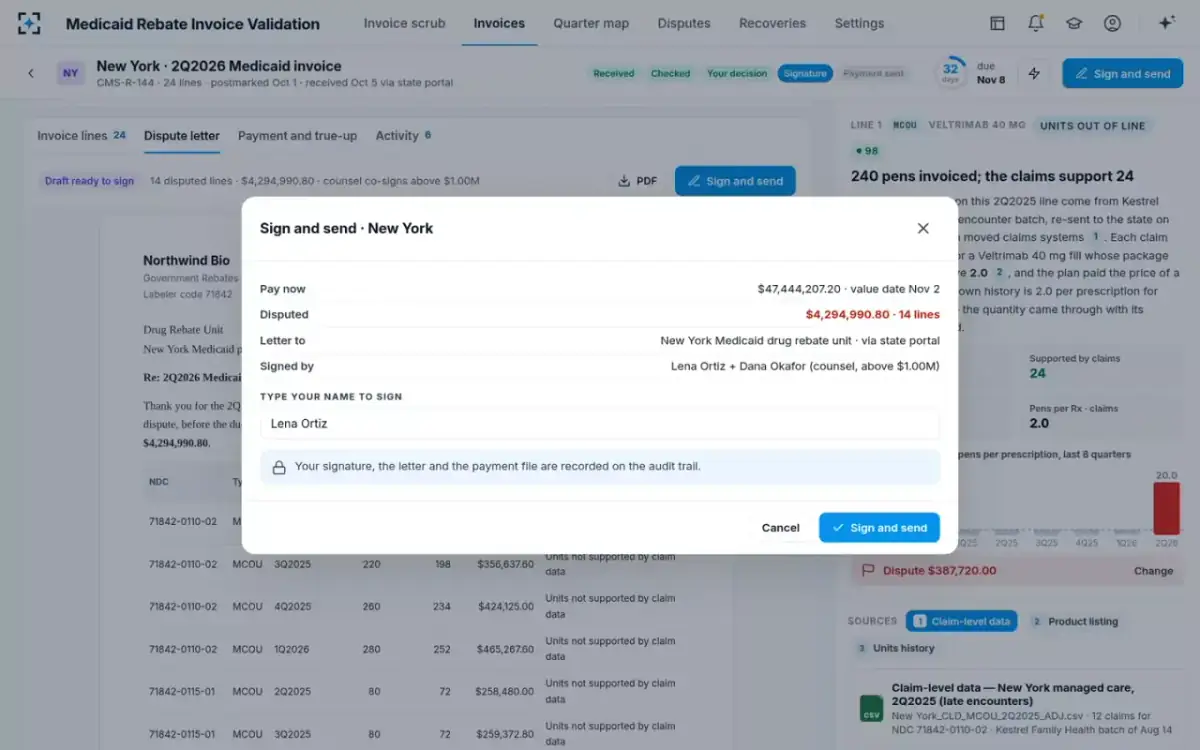
Task: Click the 32 days due countdown ring
Action: [x=951, y=72]
